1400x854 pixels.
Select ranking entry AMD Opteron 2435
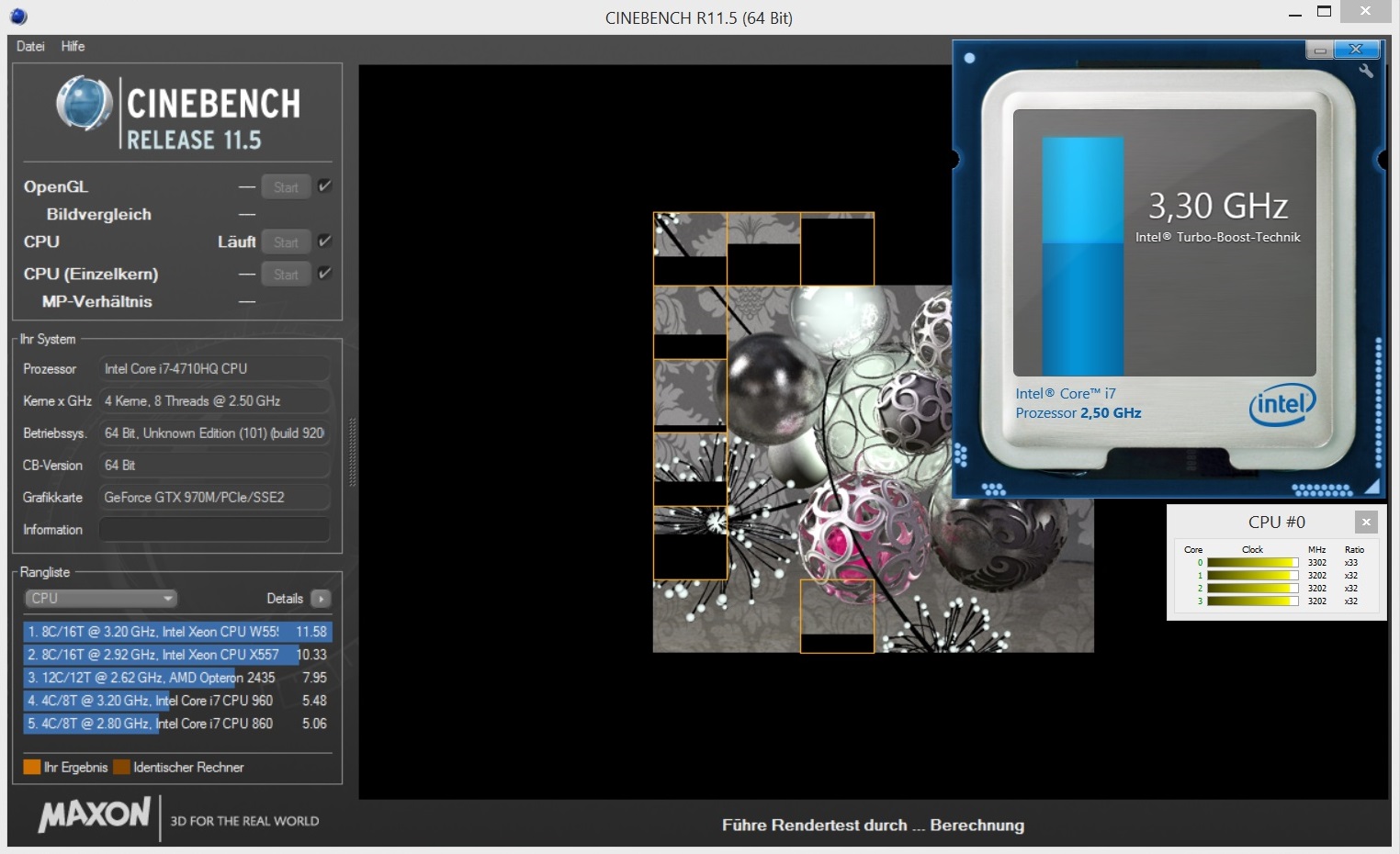click(x=177, y=678)
